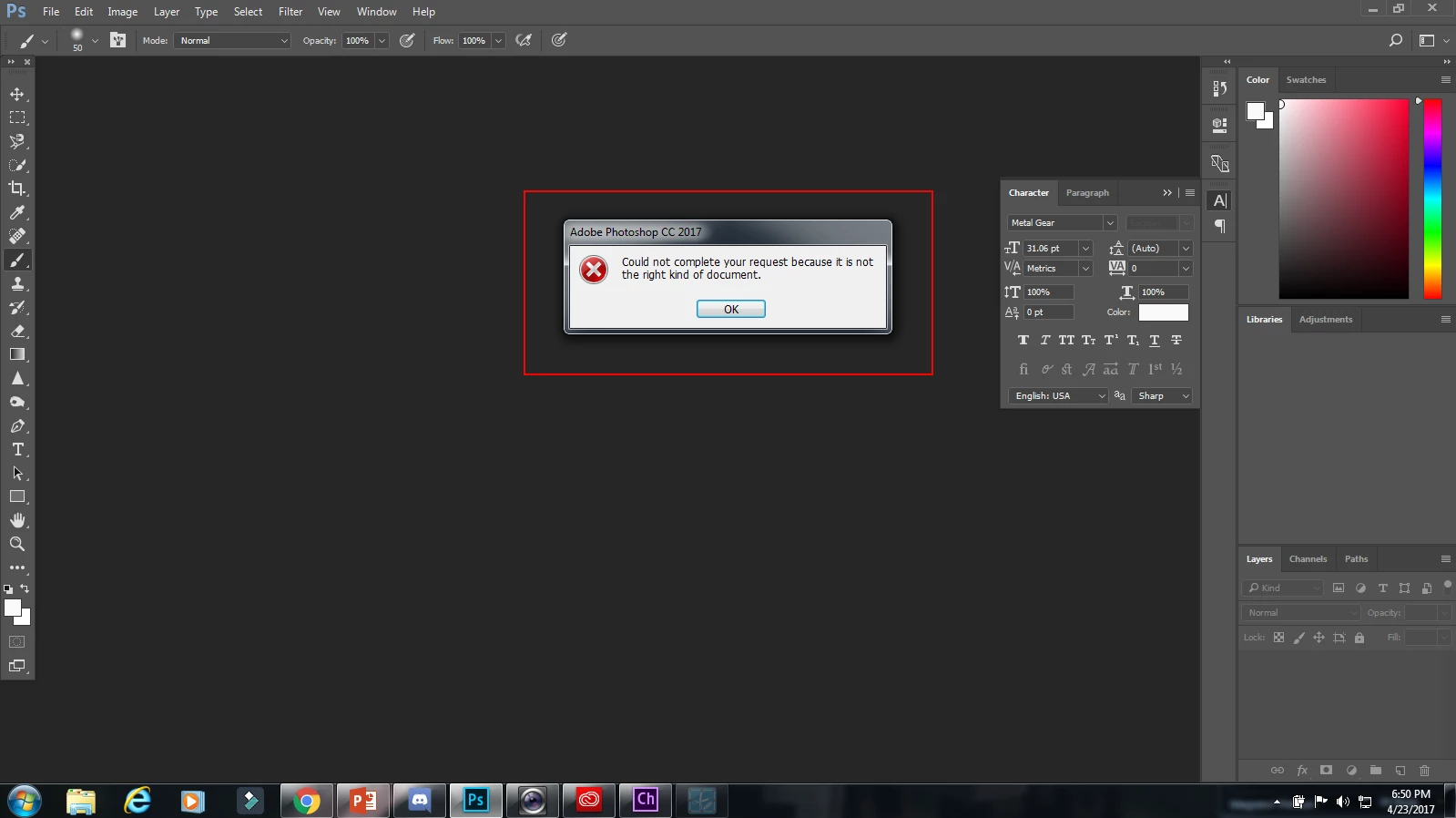
Task: Click the baseline shift 0 pt field
Action: pyautogui.click(x=1049, y=312)
